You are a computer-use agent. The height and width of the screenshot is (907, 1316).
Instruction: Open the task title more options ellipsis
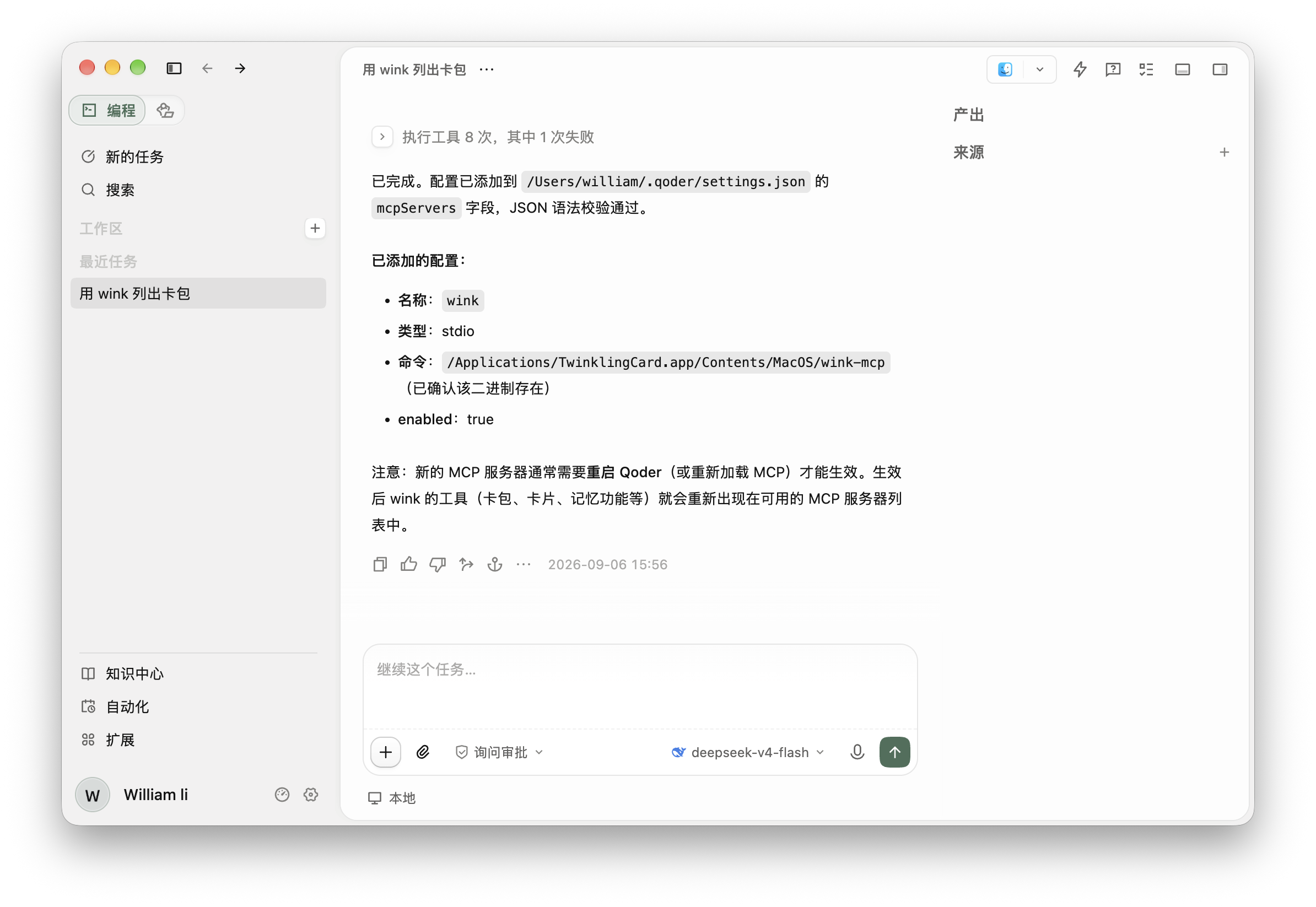[x=487, y=69]
